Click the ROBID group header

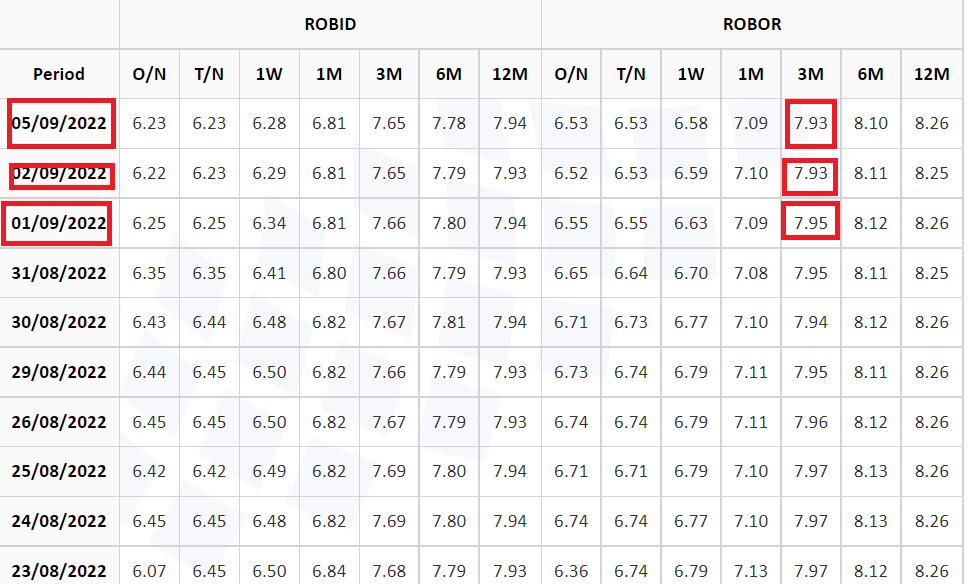pos(331,24)
